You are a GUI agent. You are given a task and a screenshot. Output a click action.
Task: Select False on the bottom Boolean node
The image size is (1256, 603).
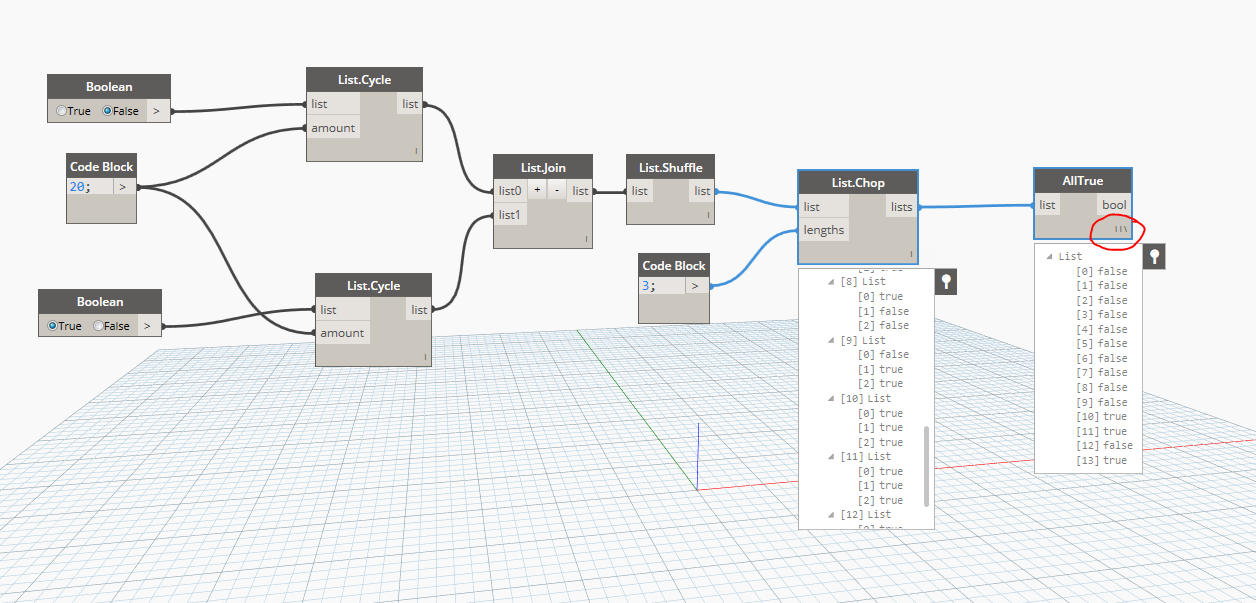pyautogui.click(x=98, y=325)
